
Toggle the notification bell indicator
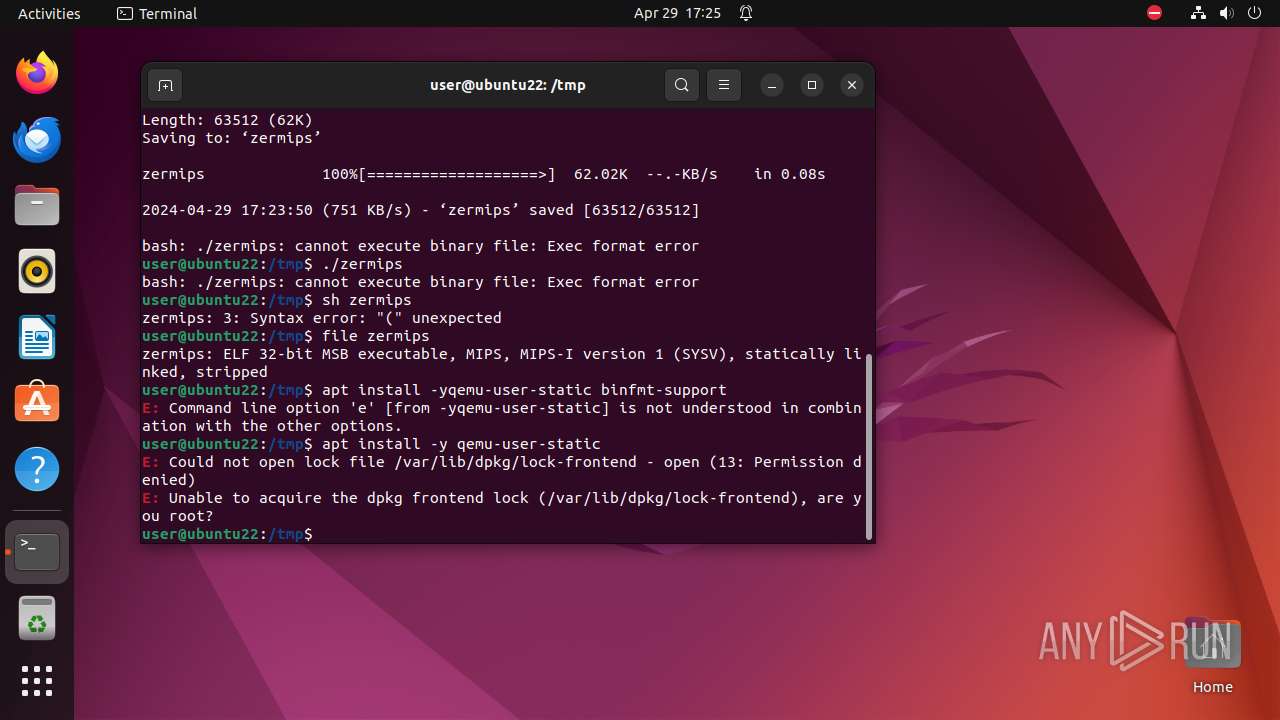point(746,13)
